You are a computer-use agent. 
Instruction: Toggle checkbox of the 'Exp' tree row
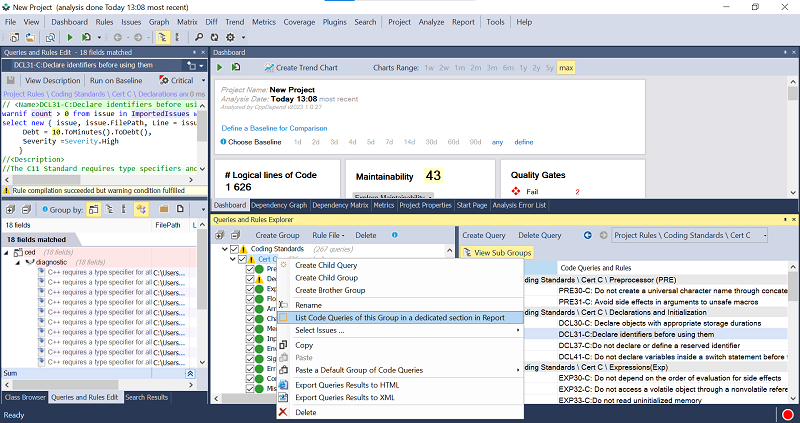pos(250,289)
